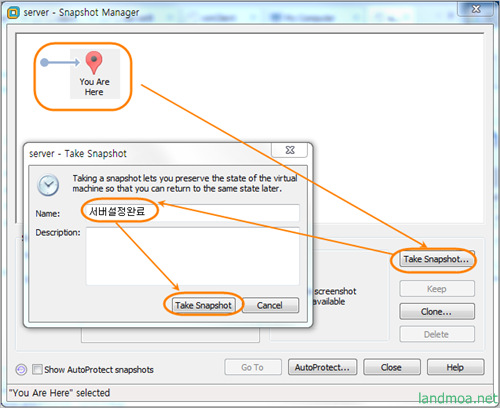
Task: Open Help for Snapshot Manager
Action: click(455, 367)
